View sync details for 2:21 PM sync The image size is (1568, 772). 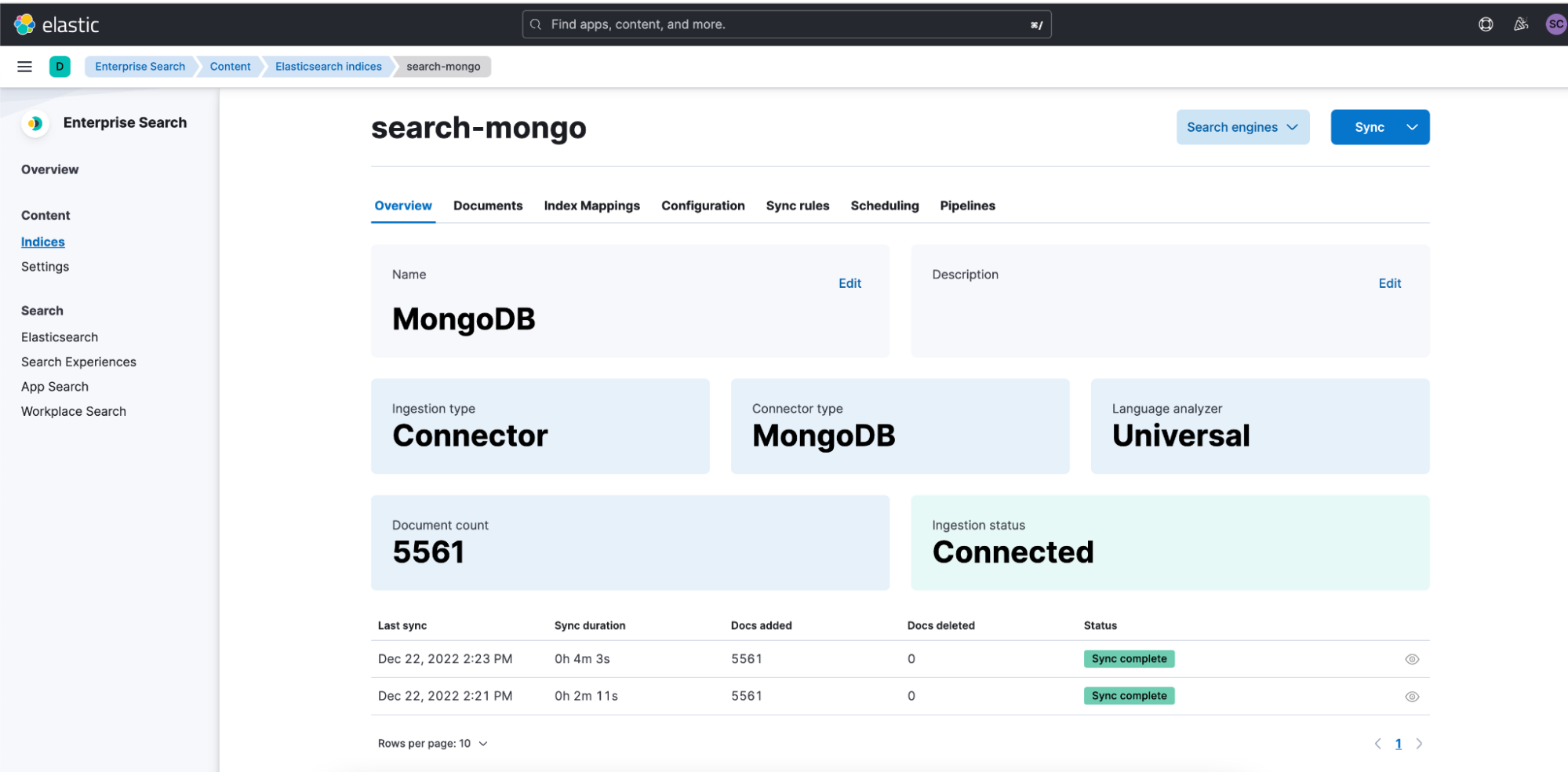pos(1412,697)
